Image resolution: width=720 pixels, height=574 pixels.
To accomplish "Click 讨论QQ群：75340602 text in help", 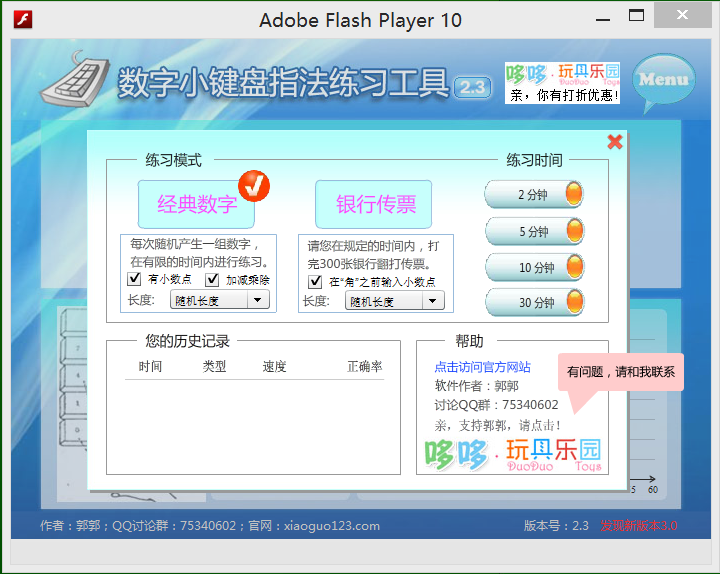I will [496, 405].
